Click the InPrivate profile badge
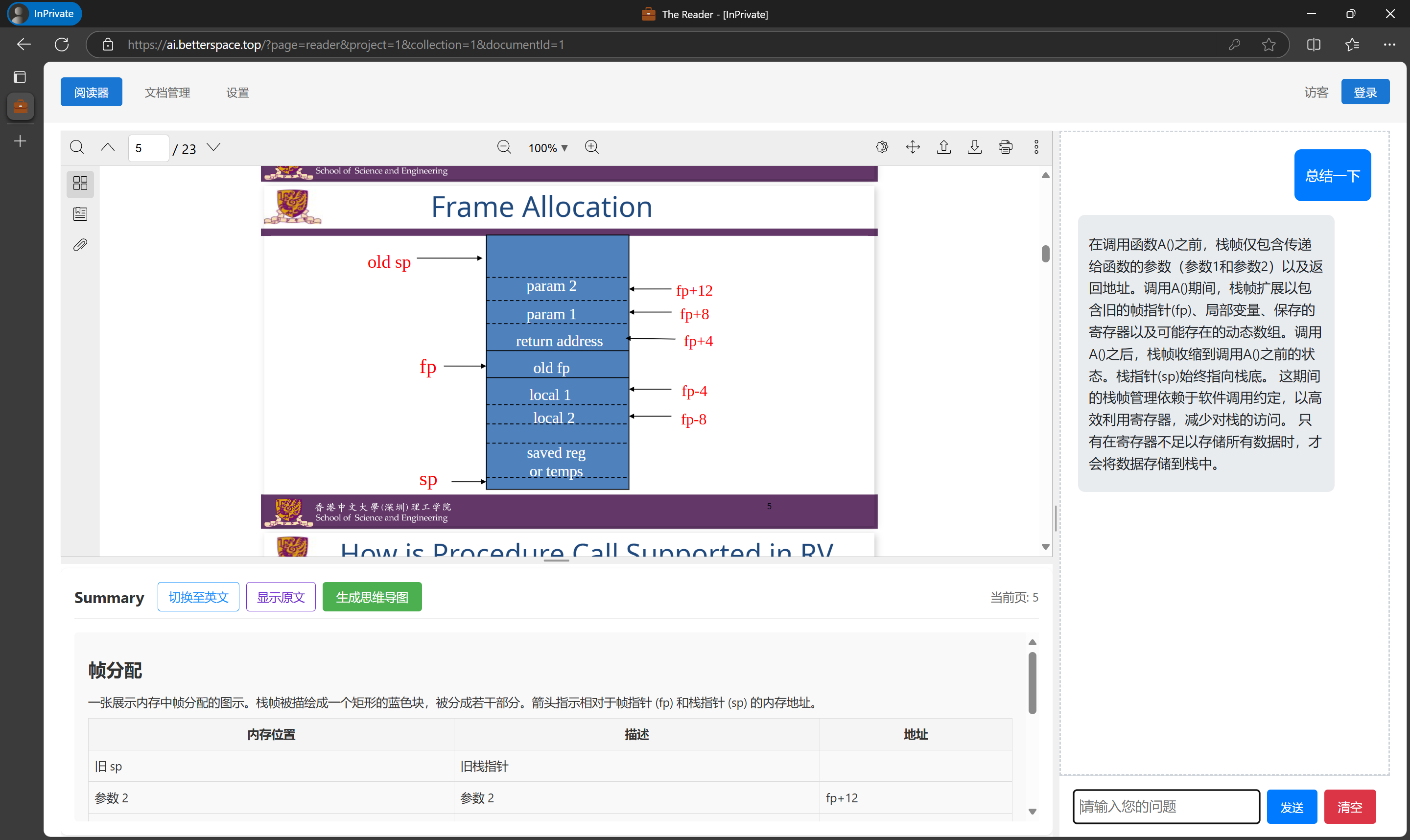This screenshot has width=1410, height=840. click(44, 14)
